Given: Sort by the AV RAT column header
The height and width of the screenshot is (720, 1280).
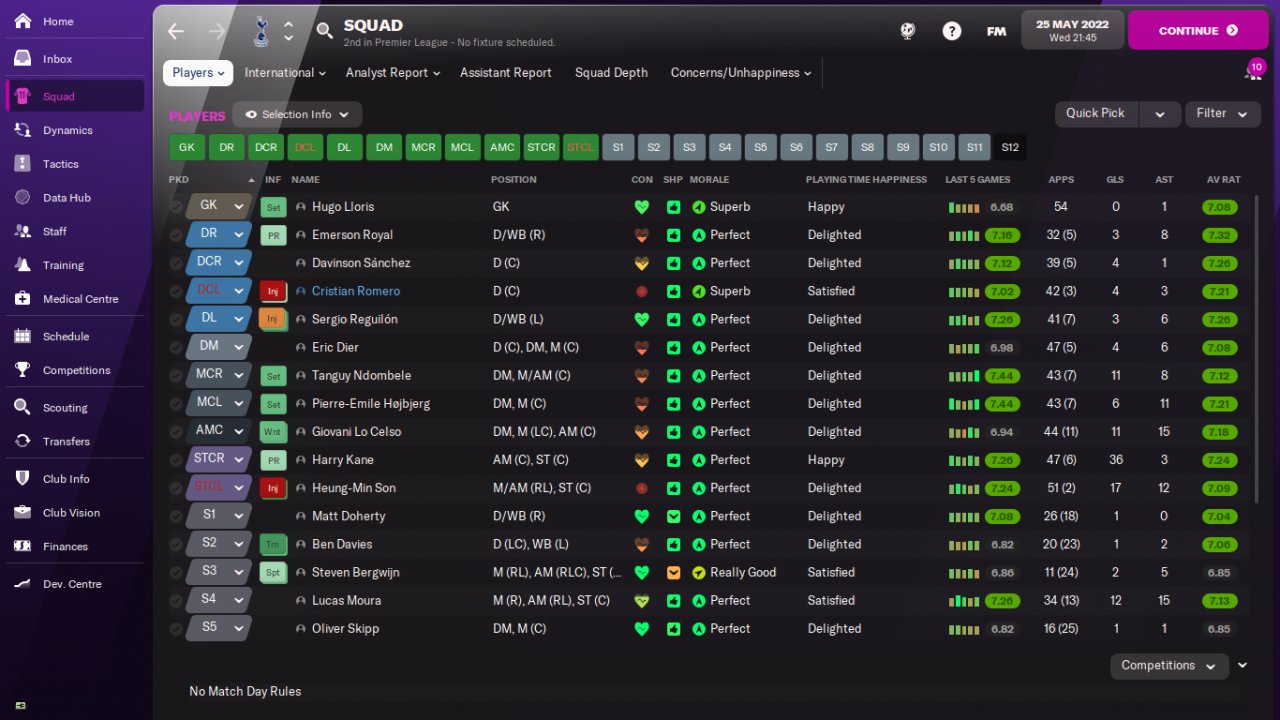Looking at the screenshot, I should pyautogui.click(x=1223, y=180).
